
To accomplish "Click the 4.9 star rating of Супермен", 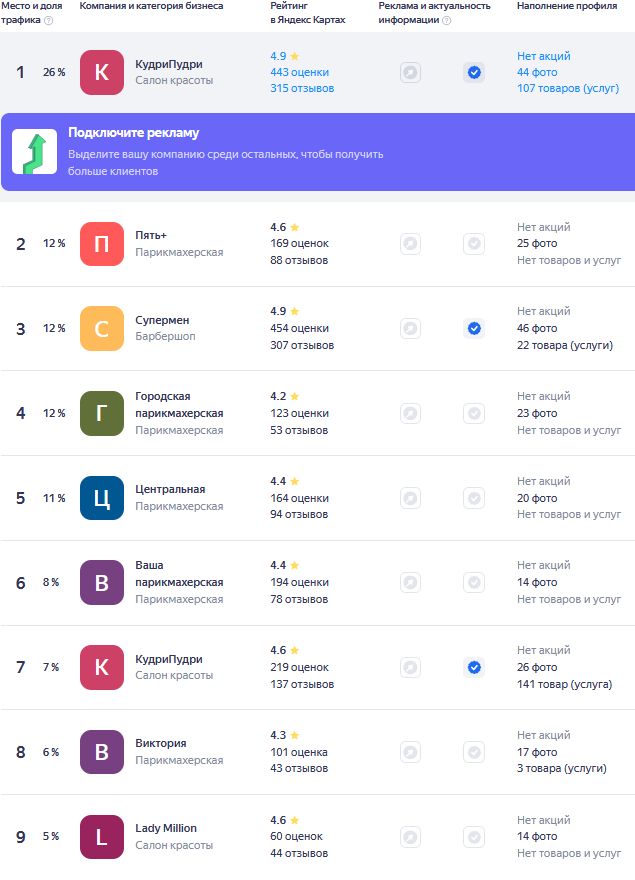I will click(x=284, y=311).
